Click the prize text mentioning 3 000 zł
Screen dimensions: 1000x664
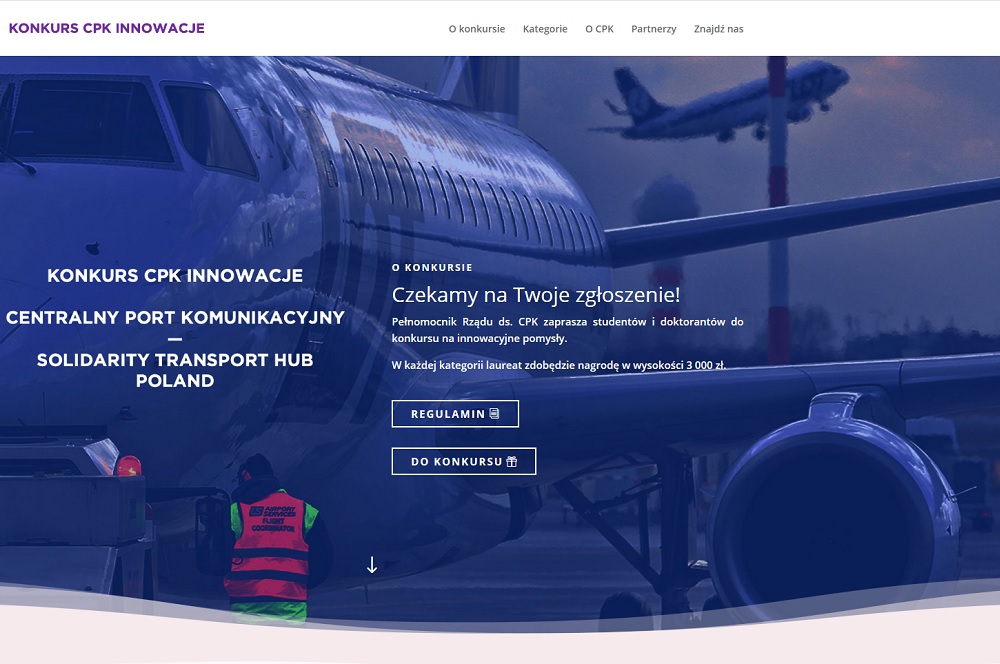[x=559, y=365]
